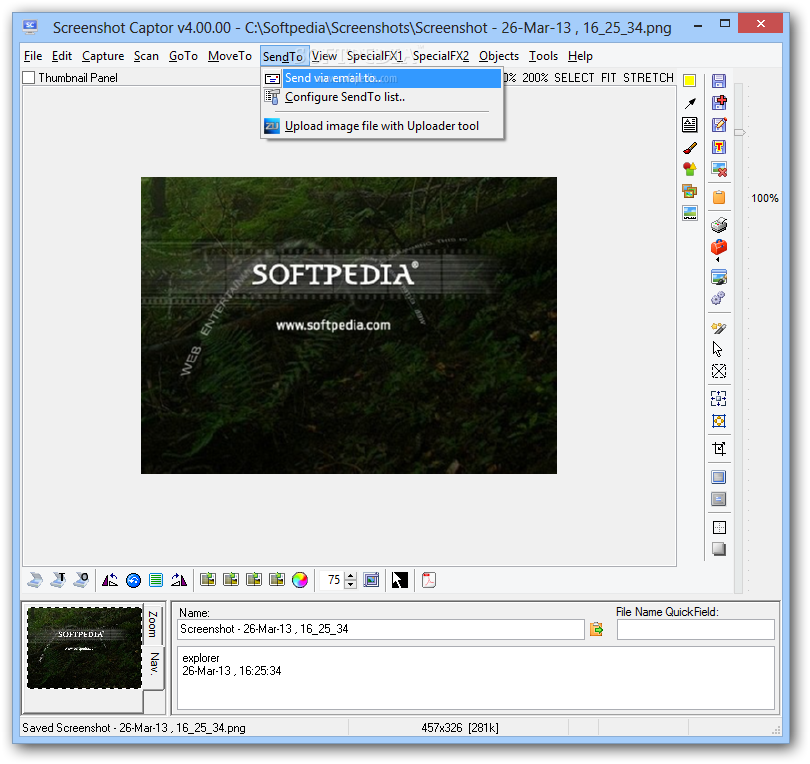
Task: Choose Send via email to..
Action: point(382,78)
